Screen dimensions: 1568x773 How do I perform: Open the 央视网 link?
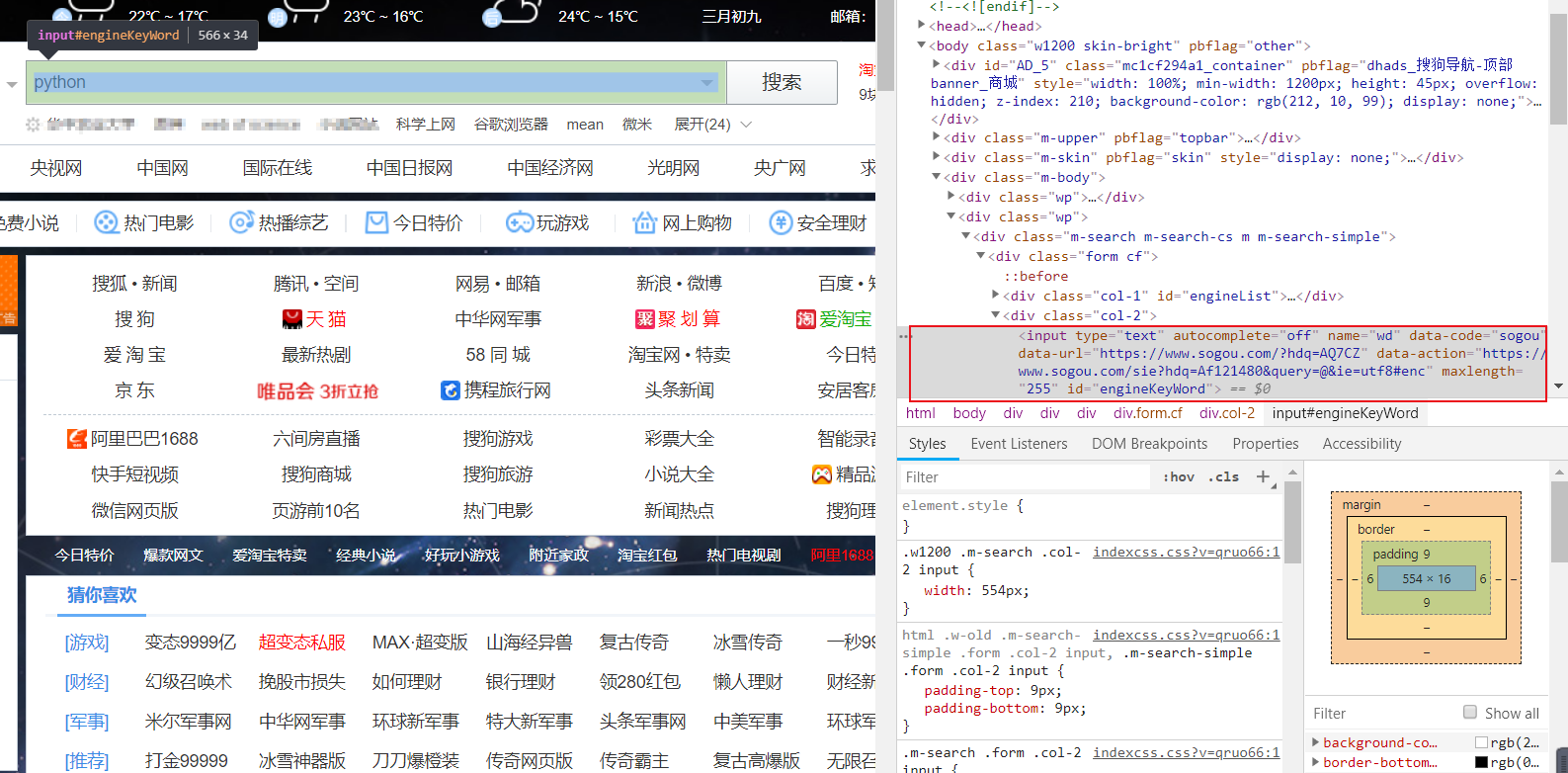coord(55,168)
